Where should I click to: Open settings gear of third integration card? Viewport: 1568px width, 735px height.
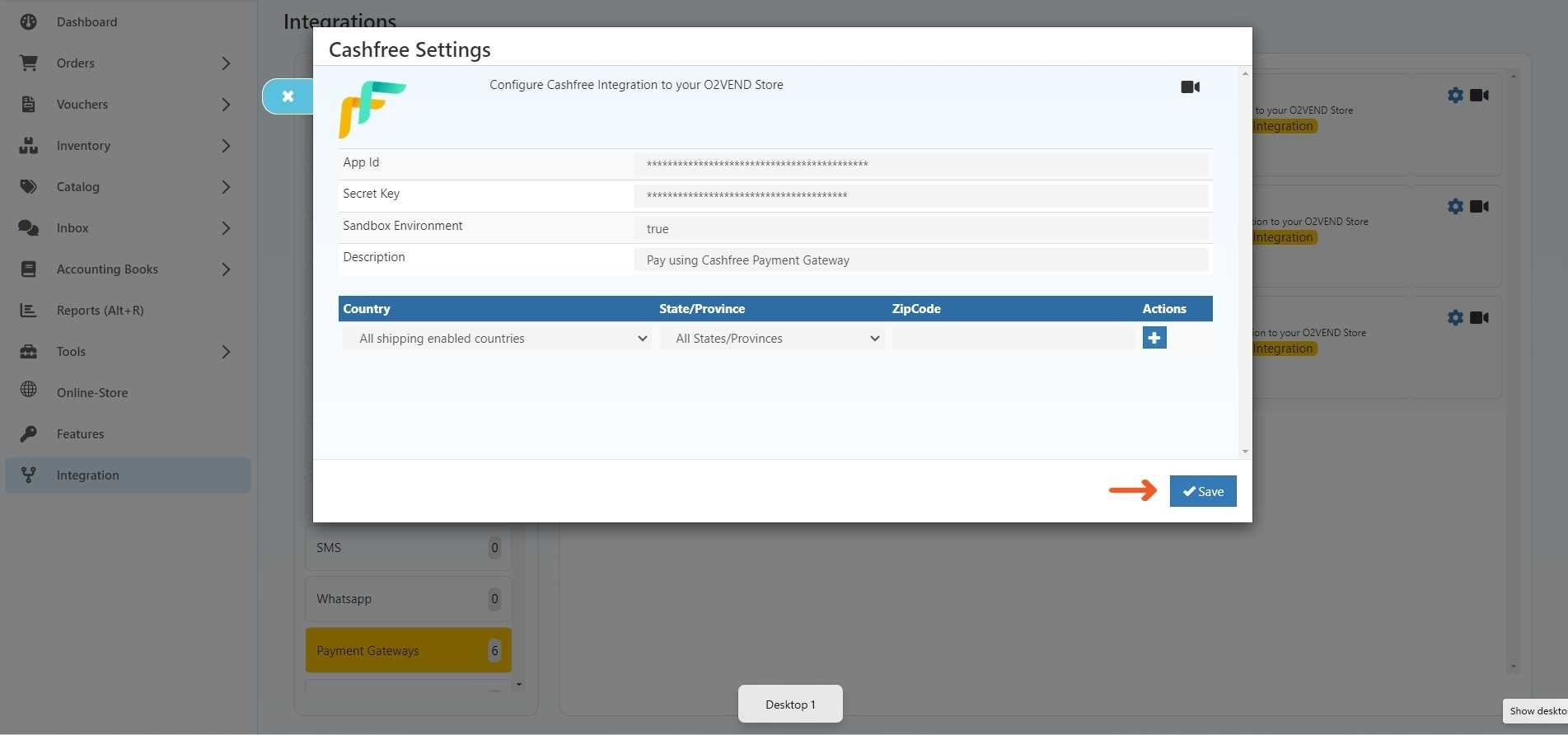(1455, 318)
